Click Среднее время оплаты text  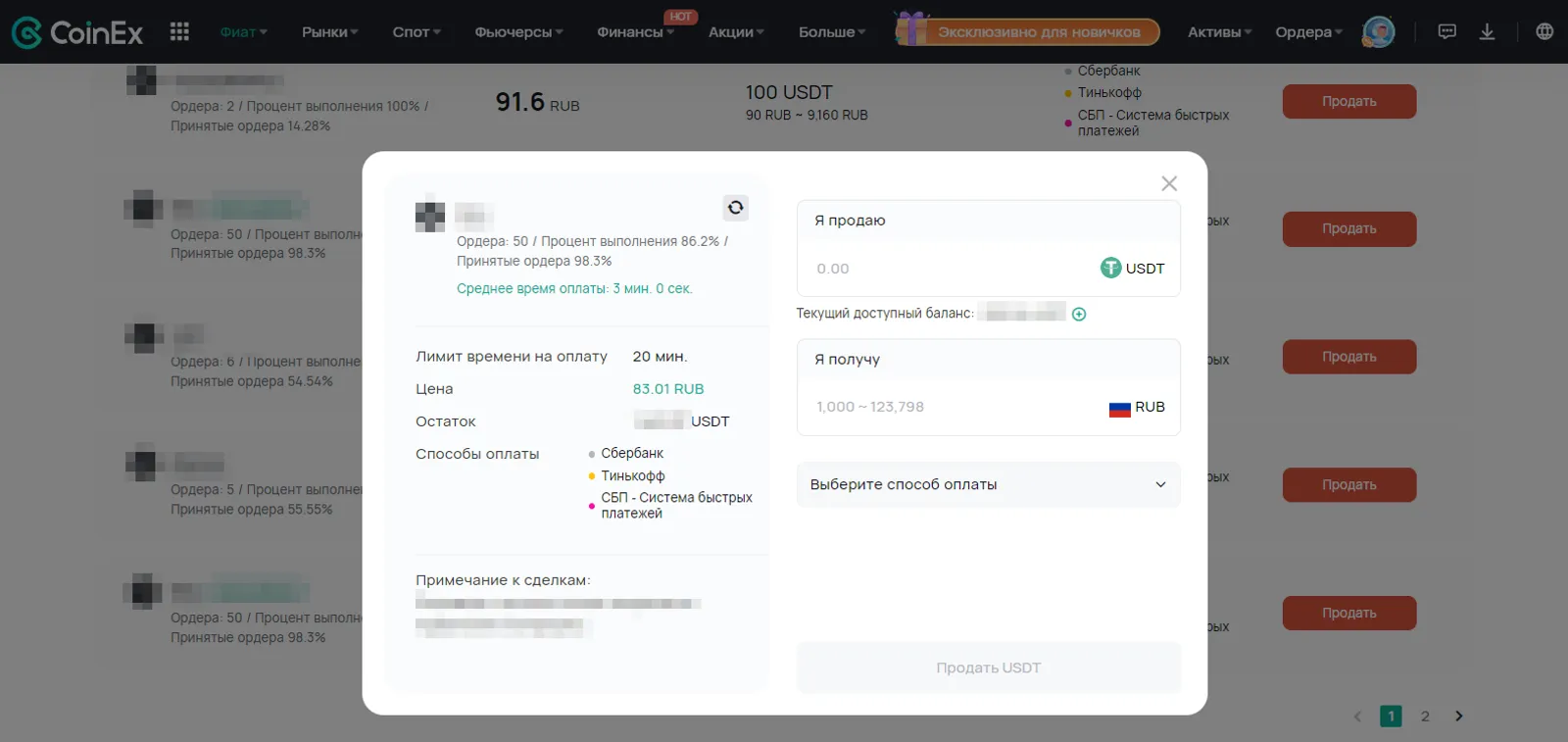coord(574,288)
